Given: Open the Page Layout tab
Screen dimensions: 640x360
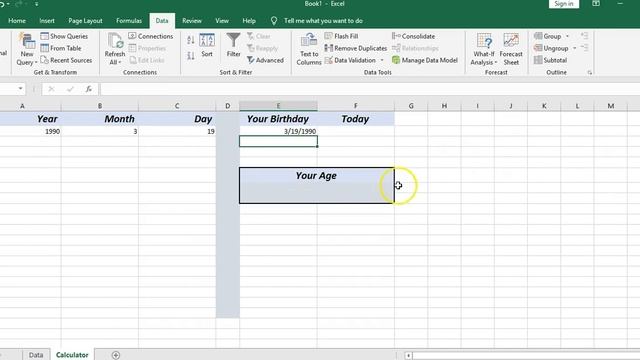Looking at the screenshot, I should [x=85, y=20].
